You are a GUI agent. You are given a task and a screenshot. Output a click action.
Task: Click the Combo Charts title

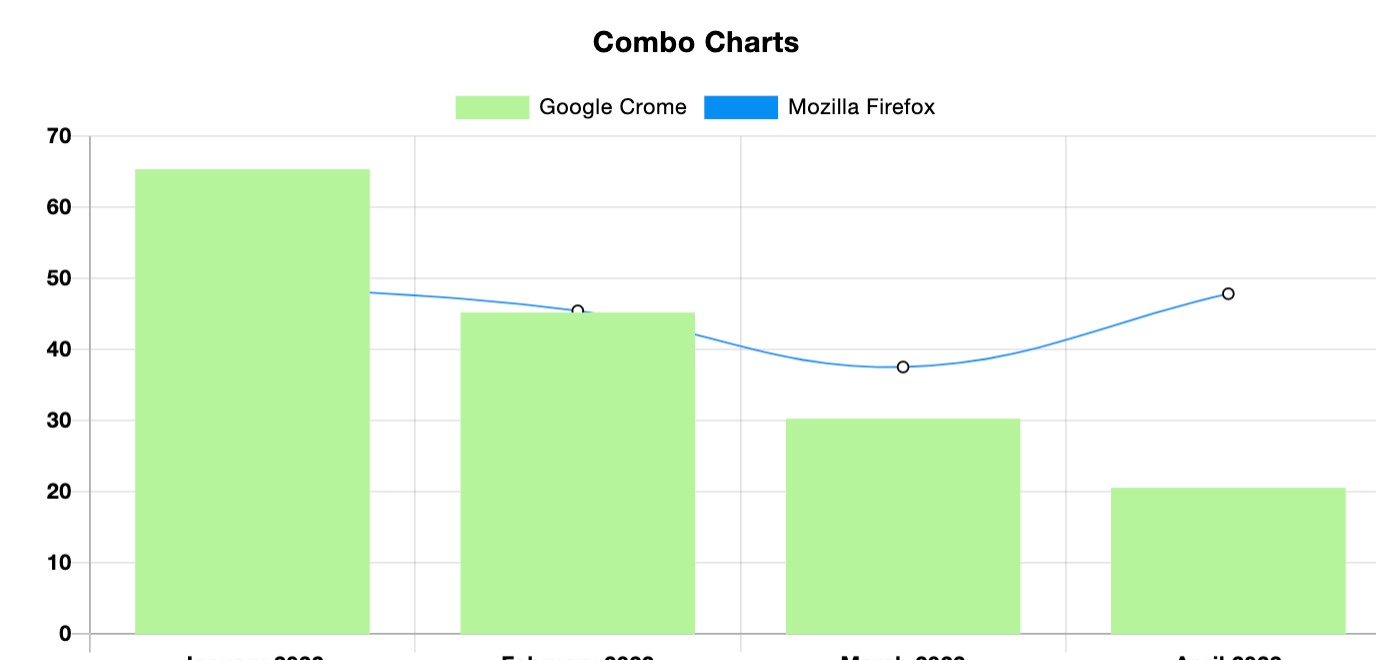695,42
